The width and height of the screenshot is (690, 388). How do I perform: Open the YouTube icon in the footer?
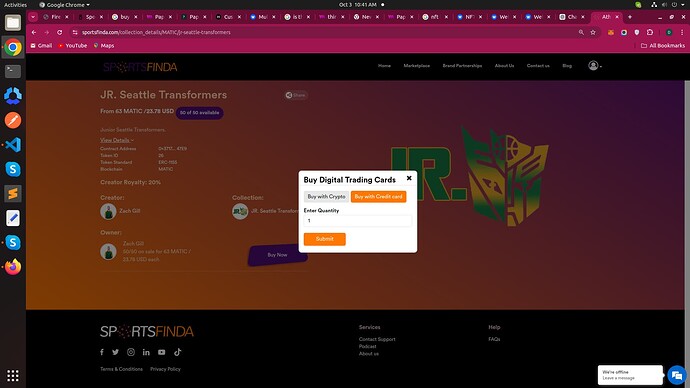(x=161, y=352)
